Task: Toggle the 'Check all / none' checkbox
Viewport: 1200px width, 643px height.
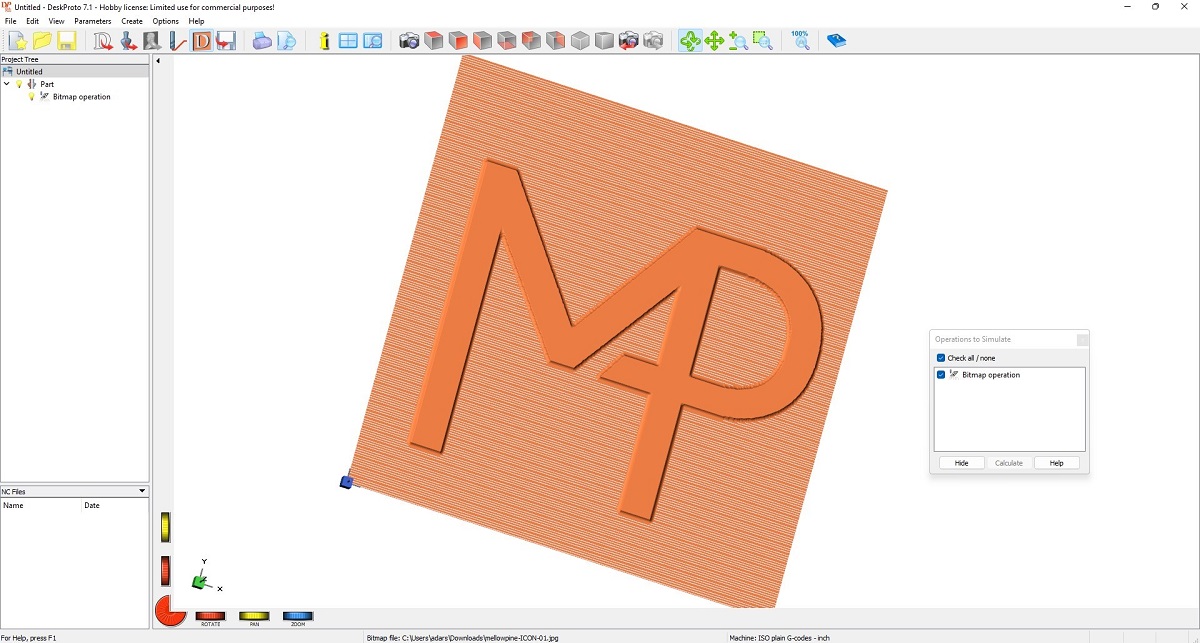Action: click(x=941, y=358)
